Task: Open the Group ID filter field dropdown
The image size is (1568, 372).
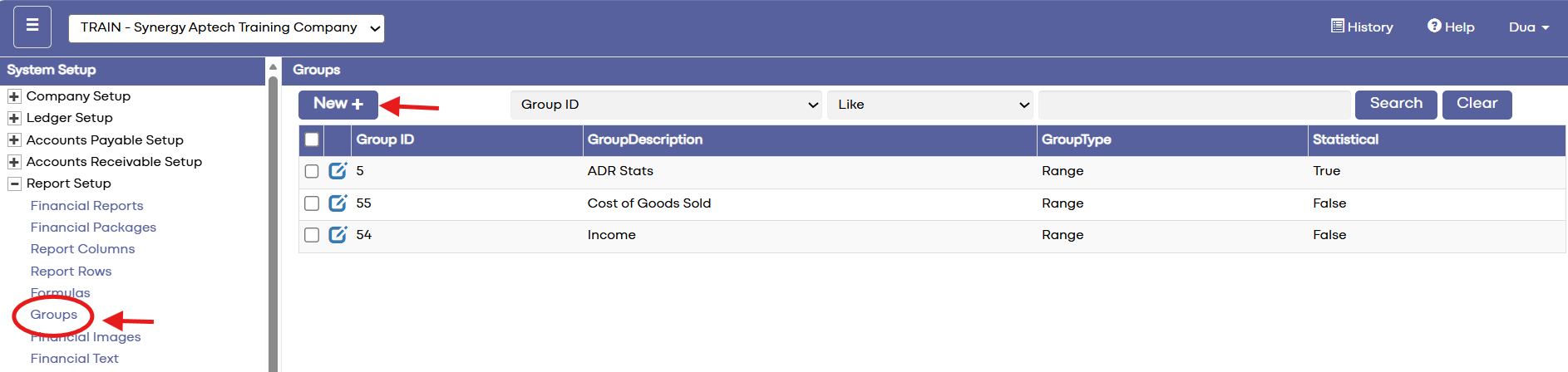Action: pyautogui.click(x=666, y=105)
